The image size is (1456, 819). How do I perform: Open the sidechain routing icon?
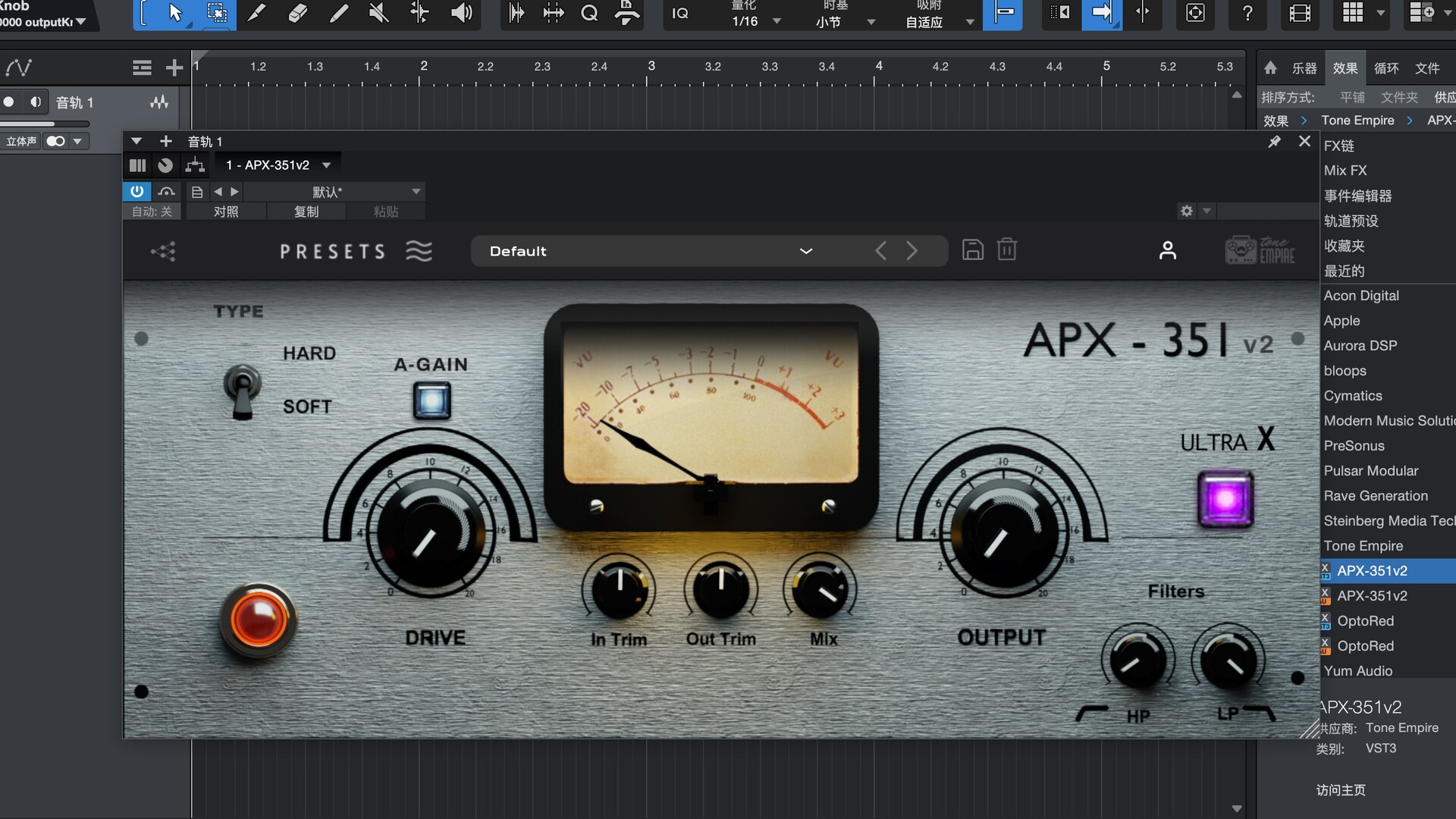[195, 165]
